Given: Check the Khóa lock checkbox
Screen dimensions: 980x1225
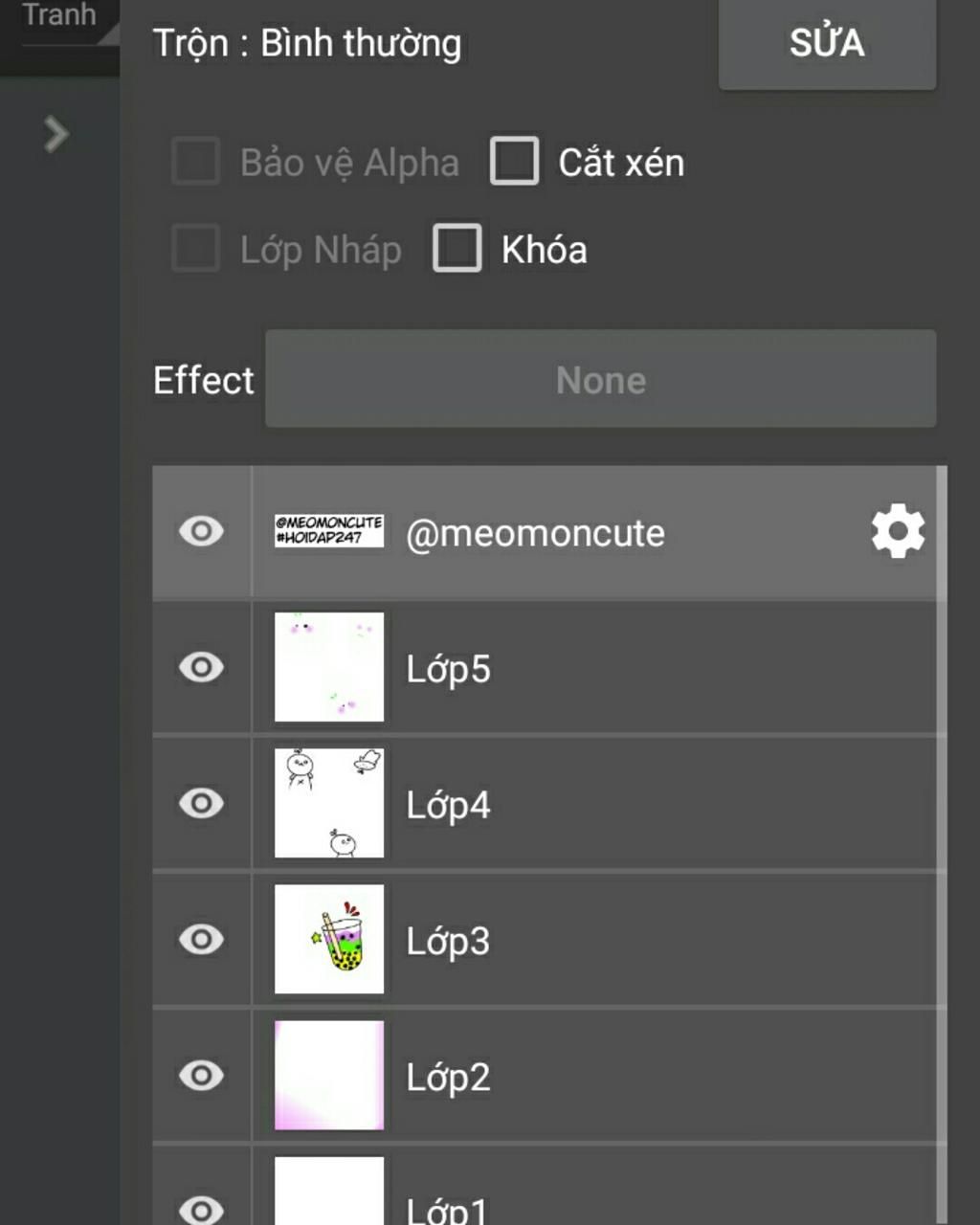Looking at the screenshot, I should coord(457,249).
